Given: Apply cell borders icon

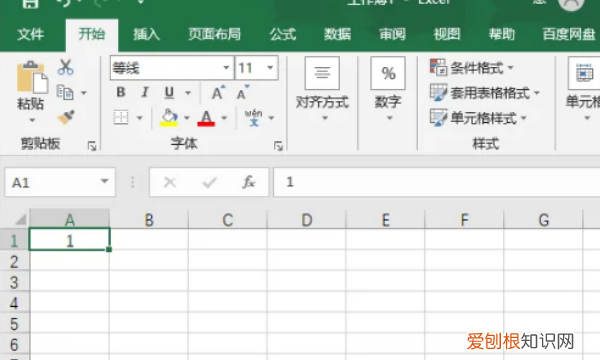Looking at the screenshot, I should 121,117.
